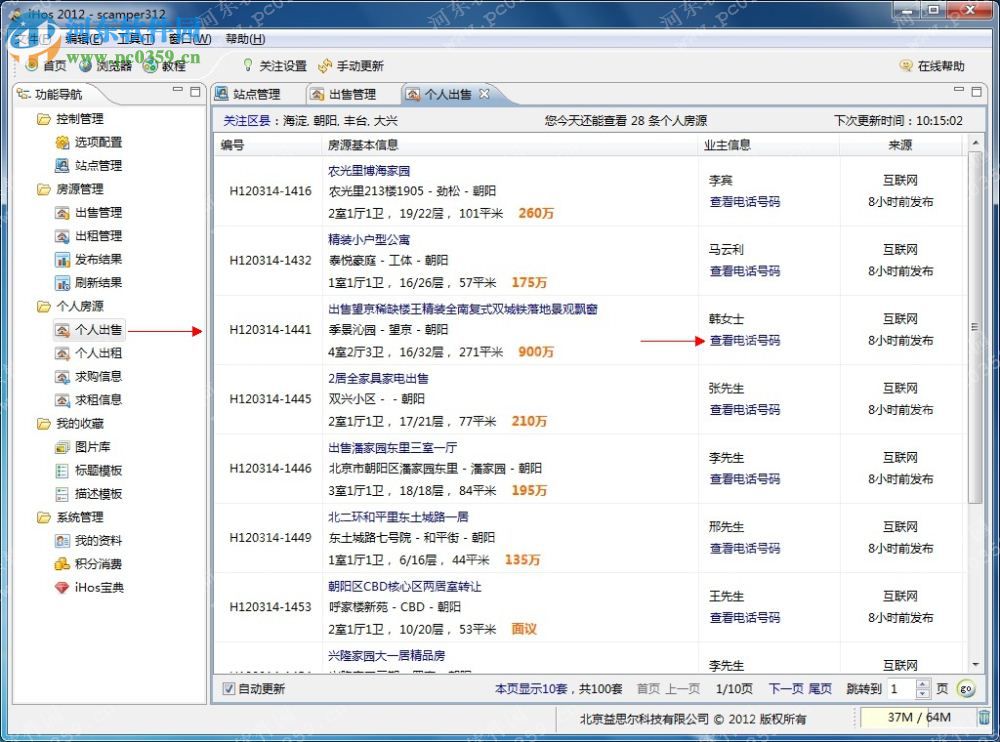The width and height of the screenshot is (1000, 742).
Task: Open the 发布结果 panel icon
Action: (x=62, y=258)
